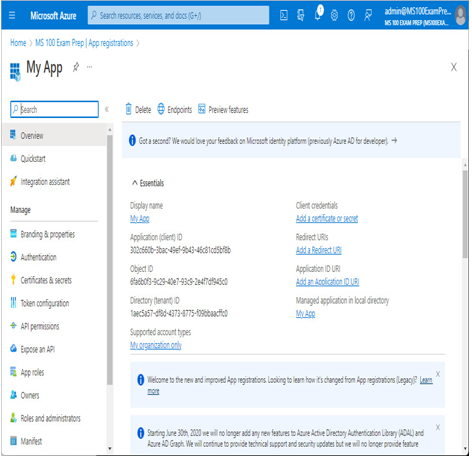Dismiss the ADAL deprecation notice
The height and width of the screenshot is (457, 472).
tap(438, 427)
